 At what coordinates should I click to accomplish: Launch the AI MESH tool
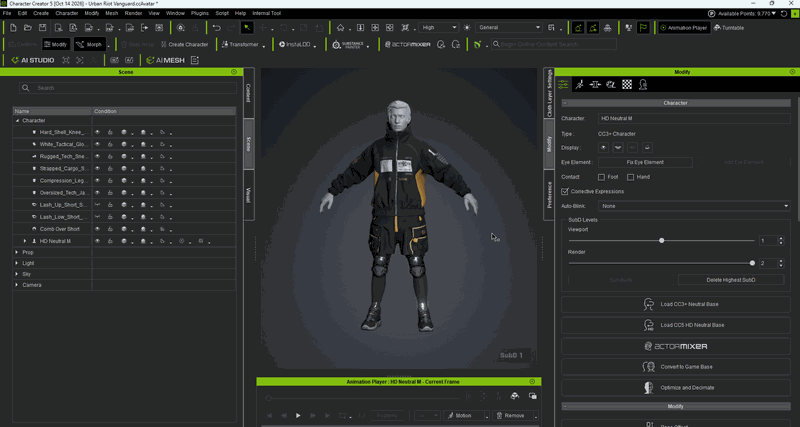165,60
